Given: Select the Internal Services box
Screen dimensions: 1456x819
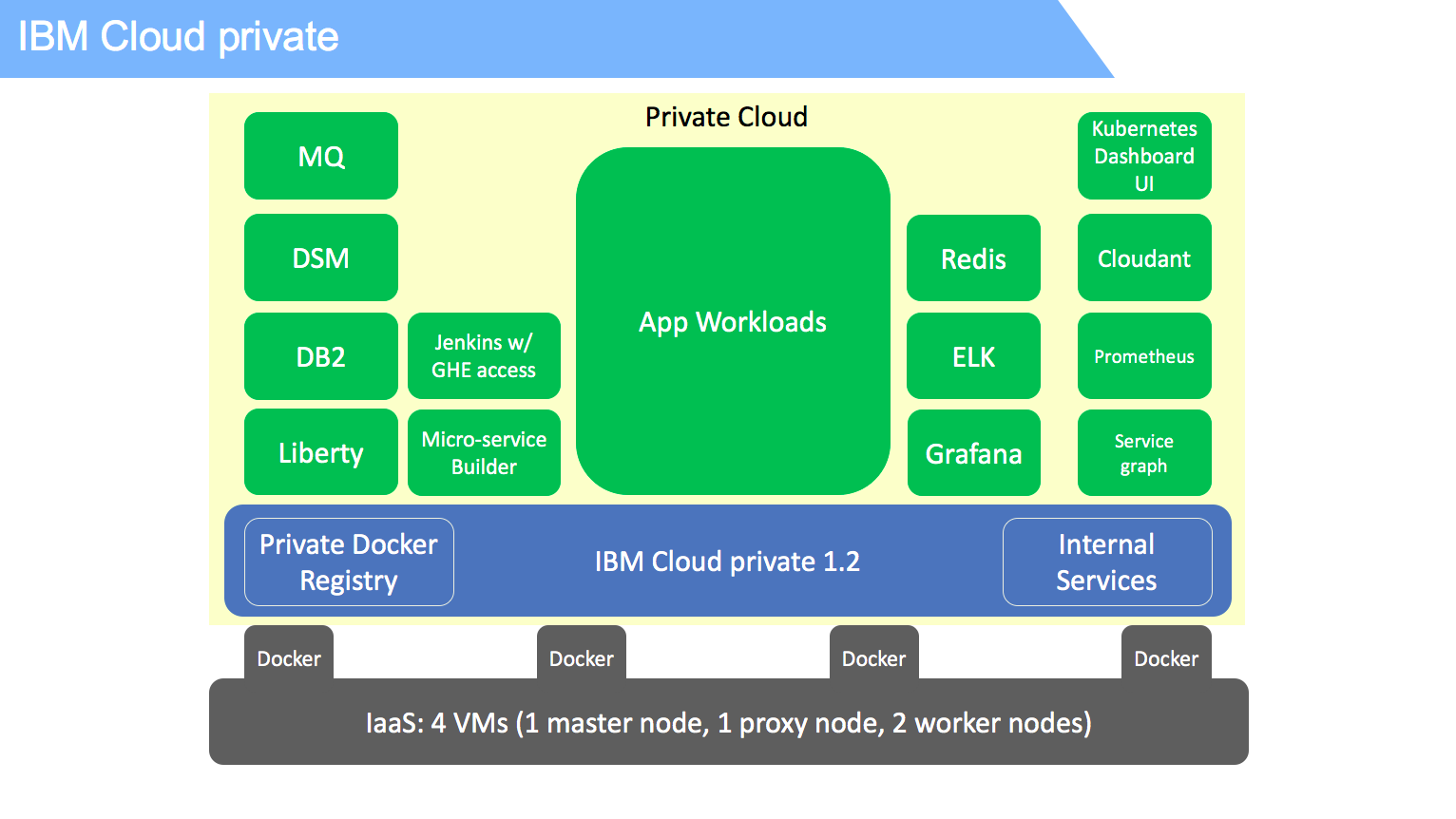Looking at the screenshot, I should point(1107,562).
